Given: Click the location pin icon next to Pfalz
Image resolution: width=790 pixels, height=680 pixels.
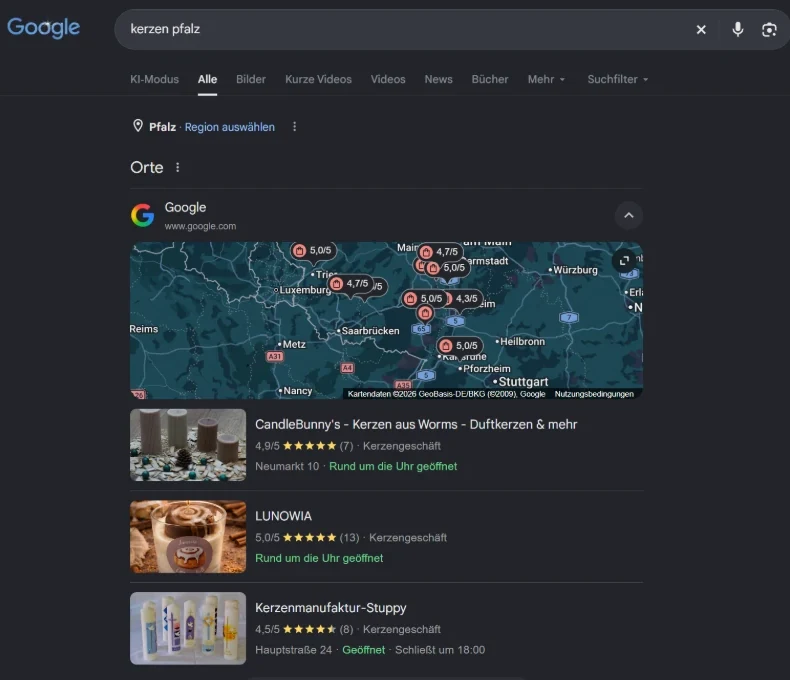Looking at the screenshot, I should click(138, 126).
